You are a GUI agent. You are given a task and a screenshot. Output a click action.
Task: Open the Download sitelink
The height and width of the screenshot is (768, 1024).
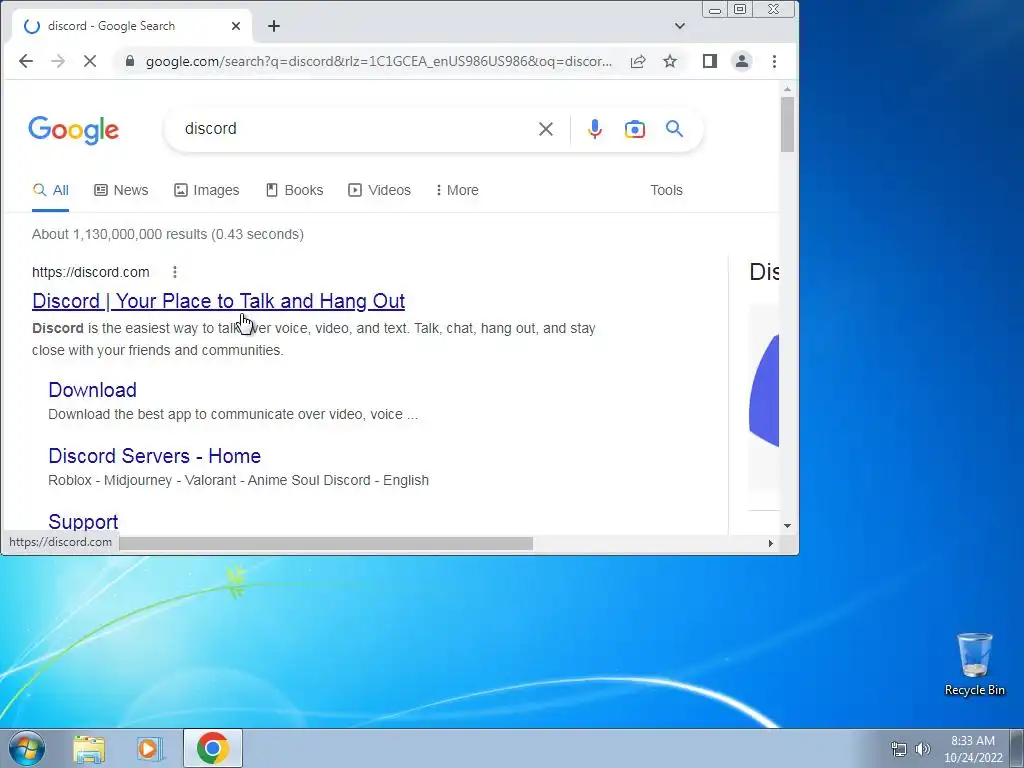pyautogui.click(x=92, y=390)
